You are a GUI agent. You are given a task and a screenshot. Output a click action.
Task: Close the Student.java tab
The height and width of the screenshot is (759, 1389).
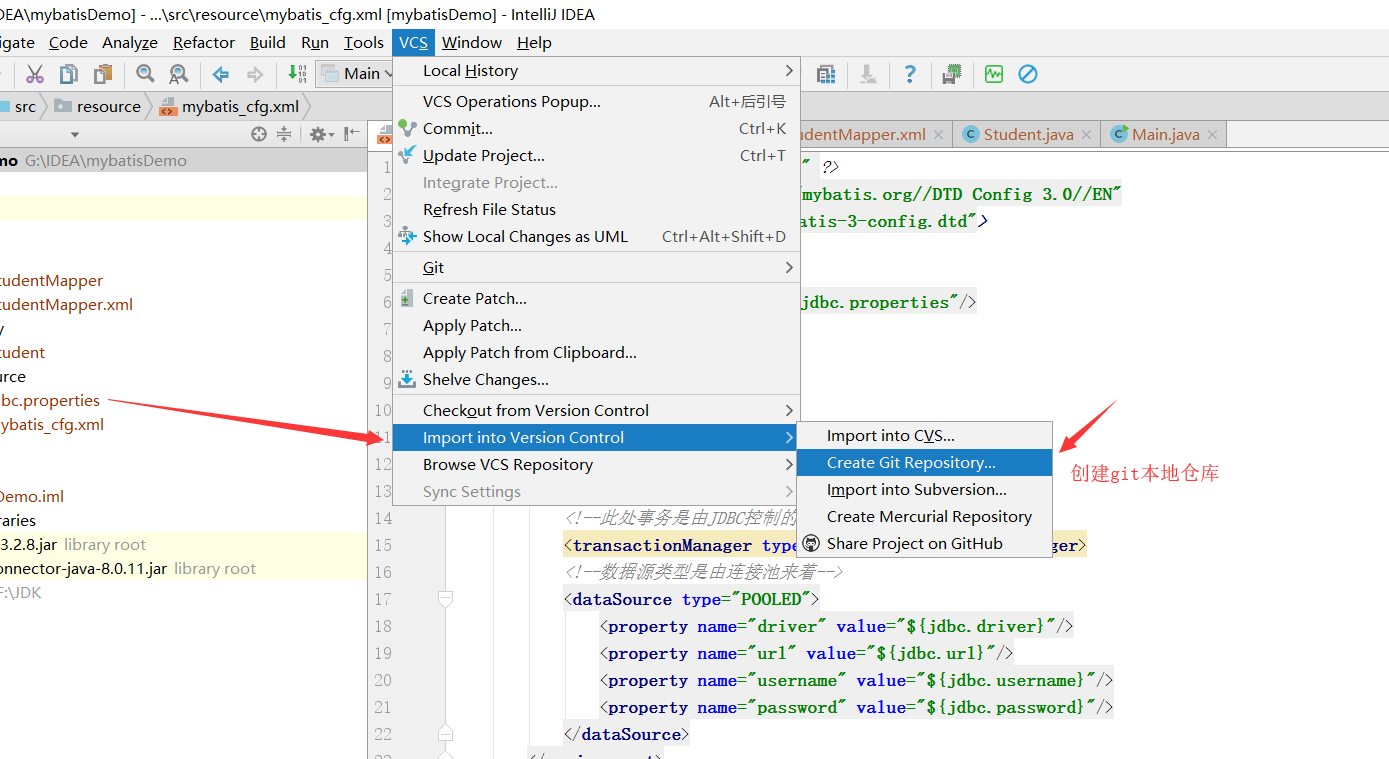click(1088, 135)
